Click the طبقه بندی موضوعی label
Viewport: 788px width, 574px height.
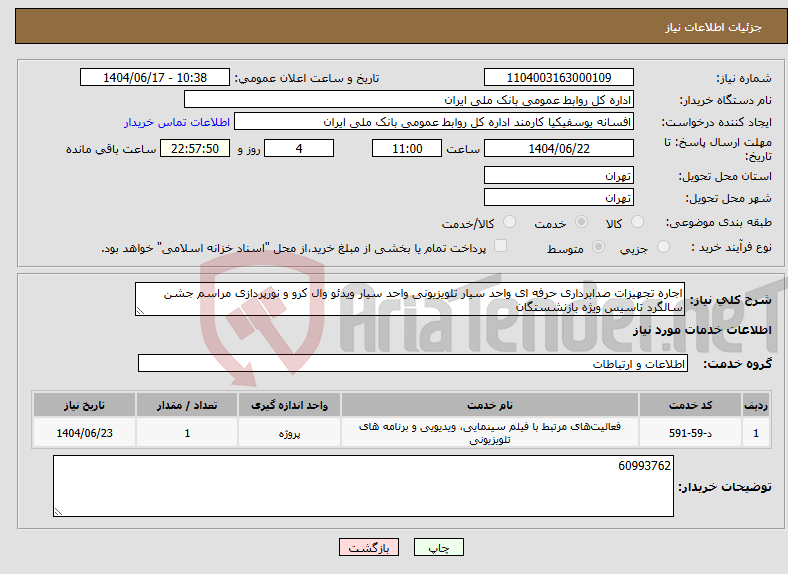pyautogui.click(x=719, y=222)
